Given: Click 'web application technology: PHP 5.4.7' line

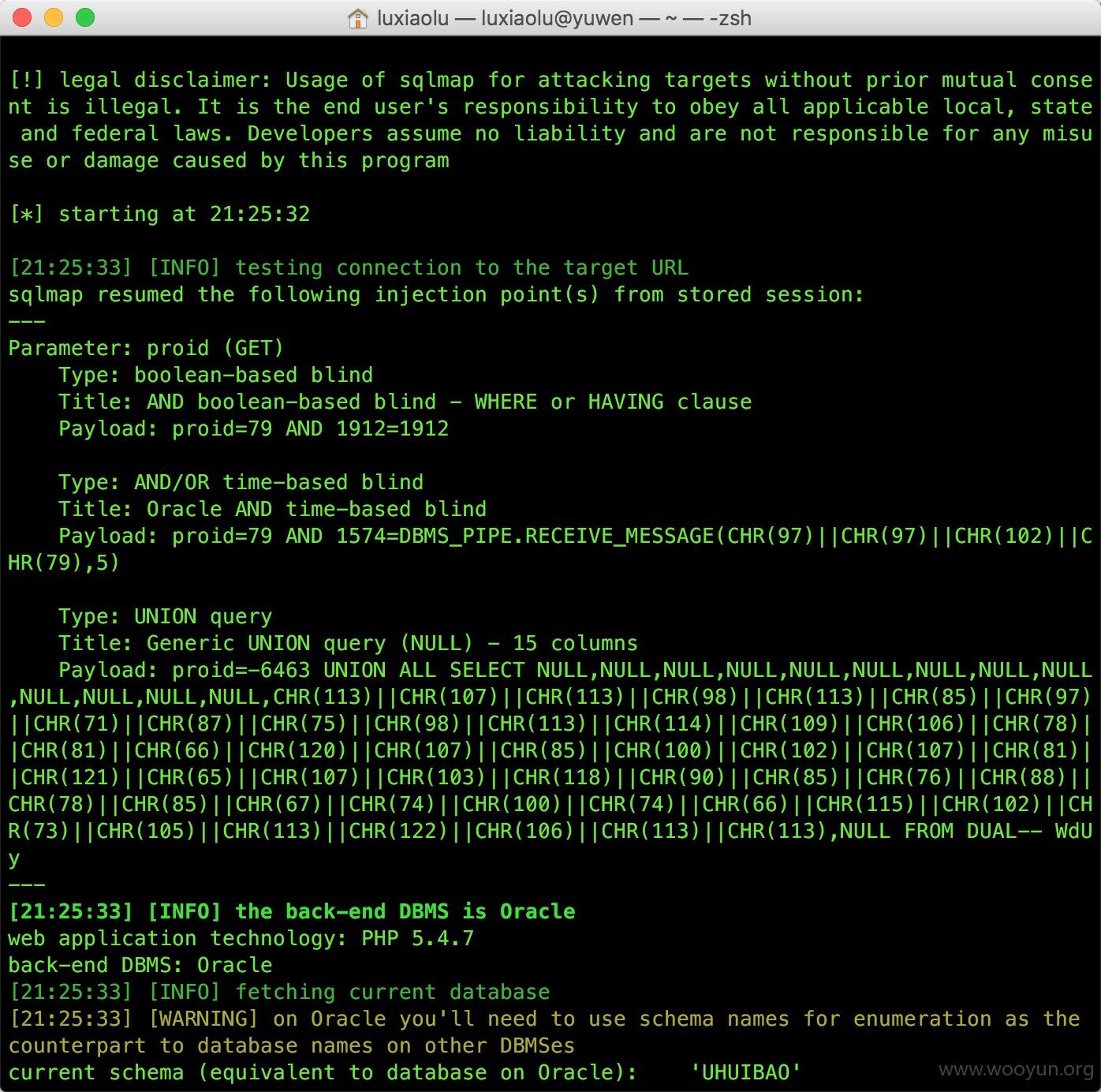Looking at the screenshot, I should [241, 938].
